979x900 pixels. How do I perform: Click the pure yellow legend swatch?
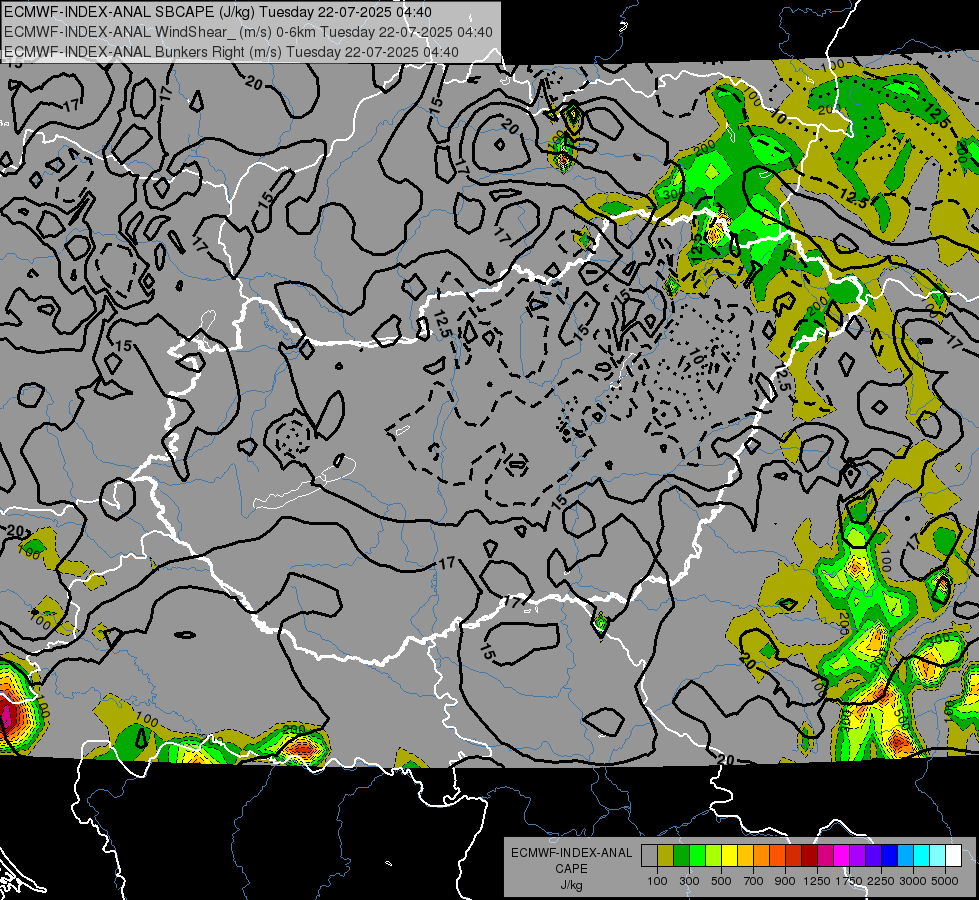coord(729,855)
